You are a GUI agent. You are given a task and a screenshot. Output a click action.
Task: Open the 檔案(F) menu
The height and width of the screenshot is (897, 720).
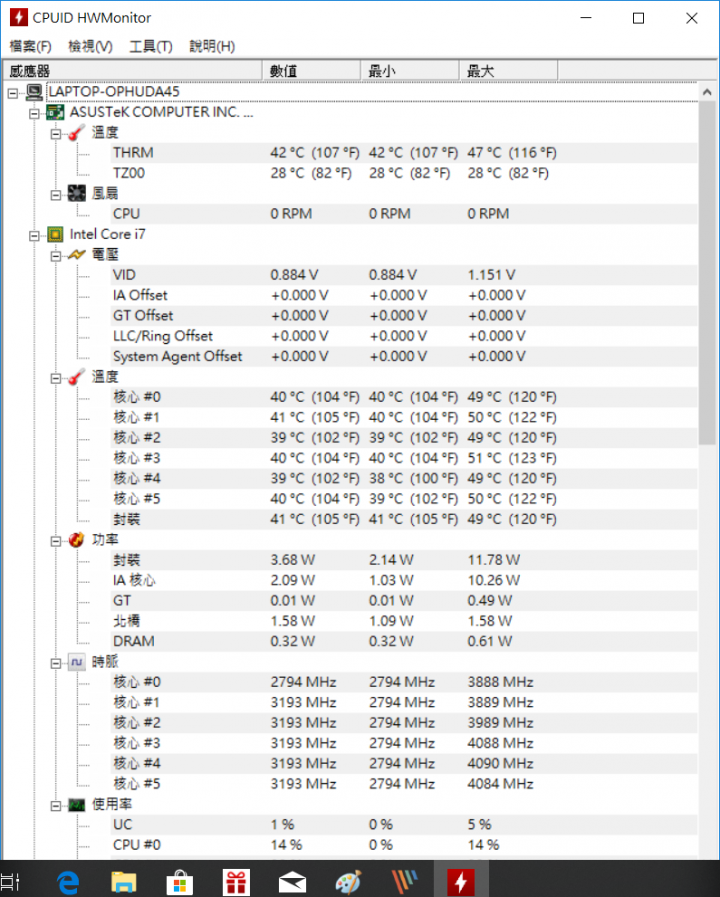(30, 46)
